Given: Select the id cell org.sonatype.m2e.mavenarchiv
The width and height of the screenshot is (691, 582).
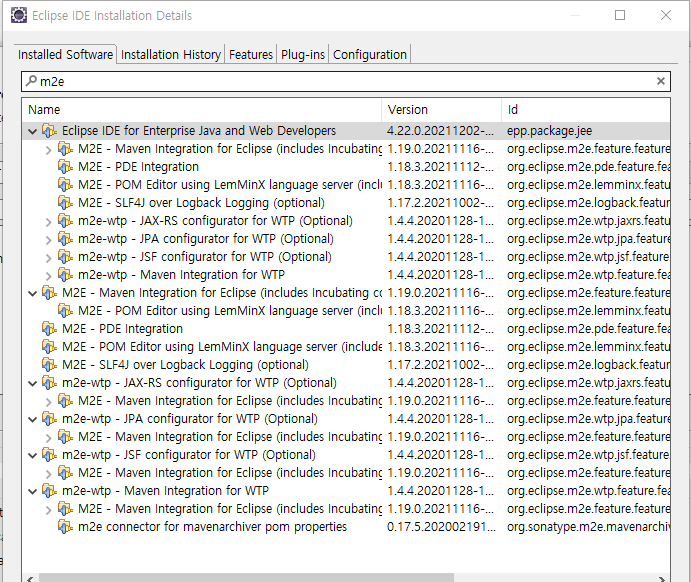Looking at the screenshot, I should click(x=588, y=527).
